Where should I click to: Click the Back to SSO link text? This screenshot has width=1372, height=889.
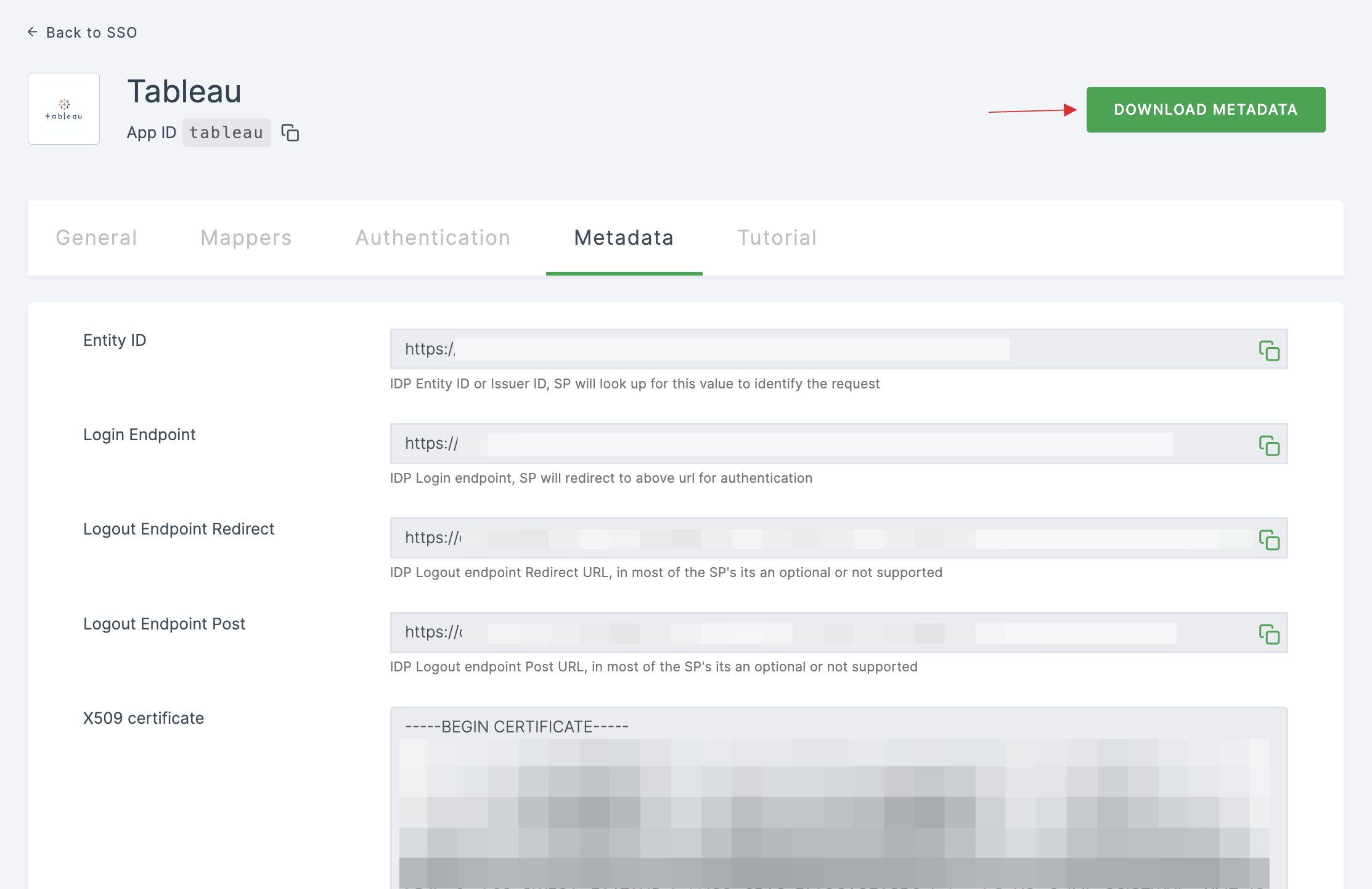click(91, 33)
